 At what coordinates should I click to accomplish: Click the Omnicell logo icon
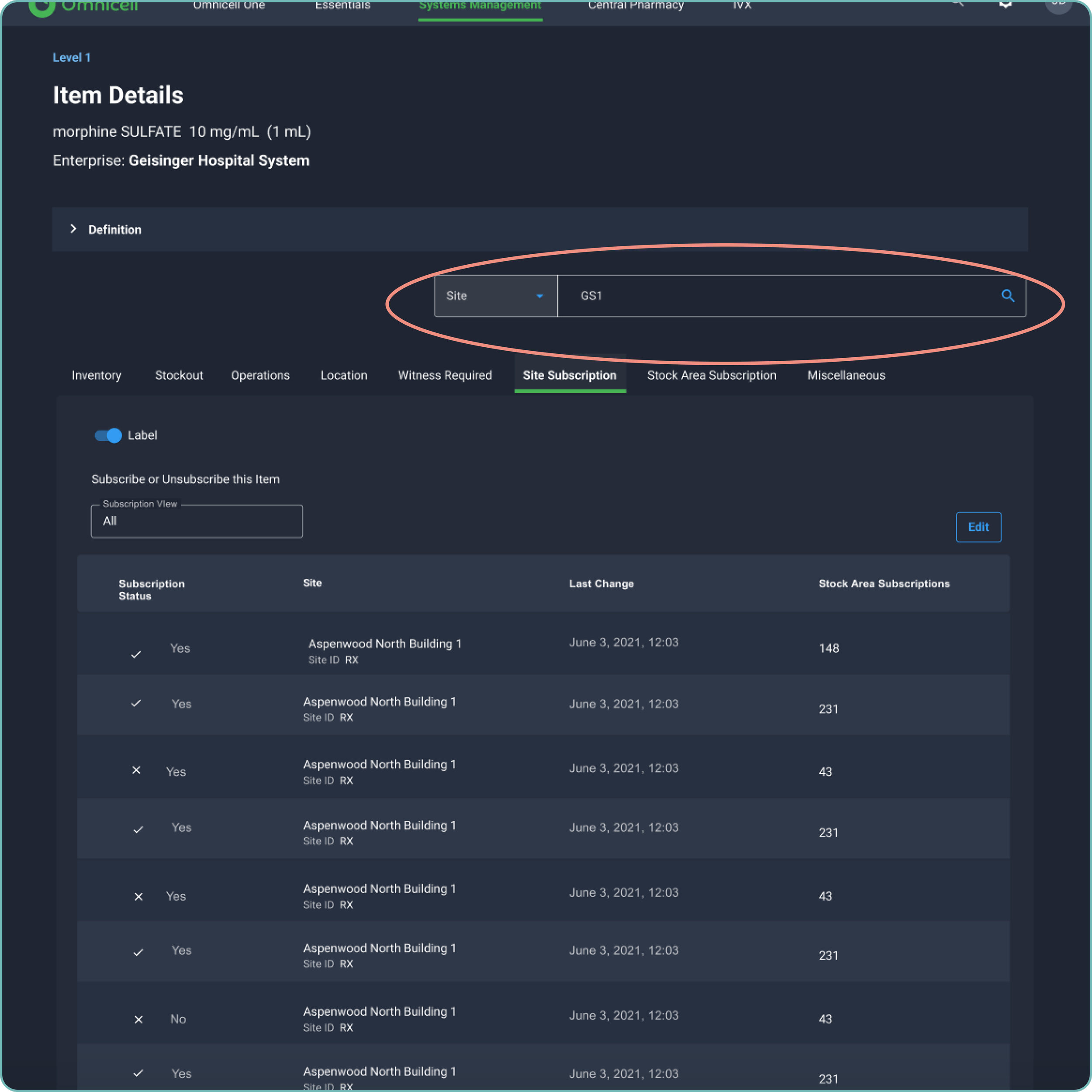(x=41, y=7)
